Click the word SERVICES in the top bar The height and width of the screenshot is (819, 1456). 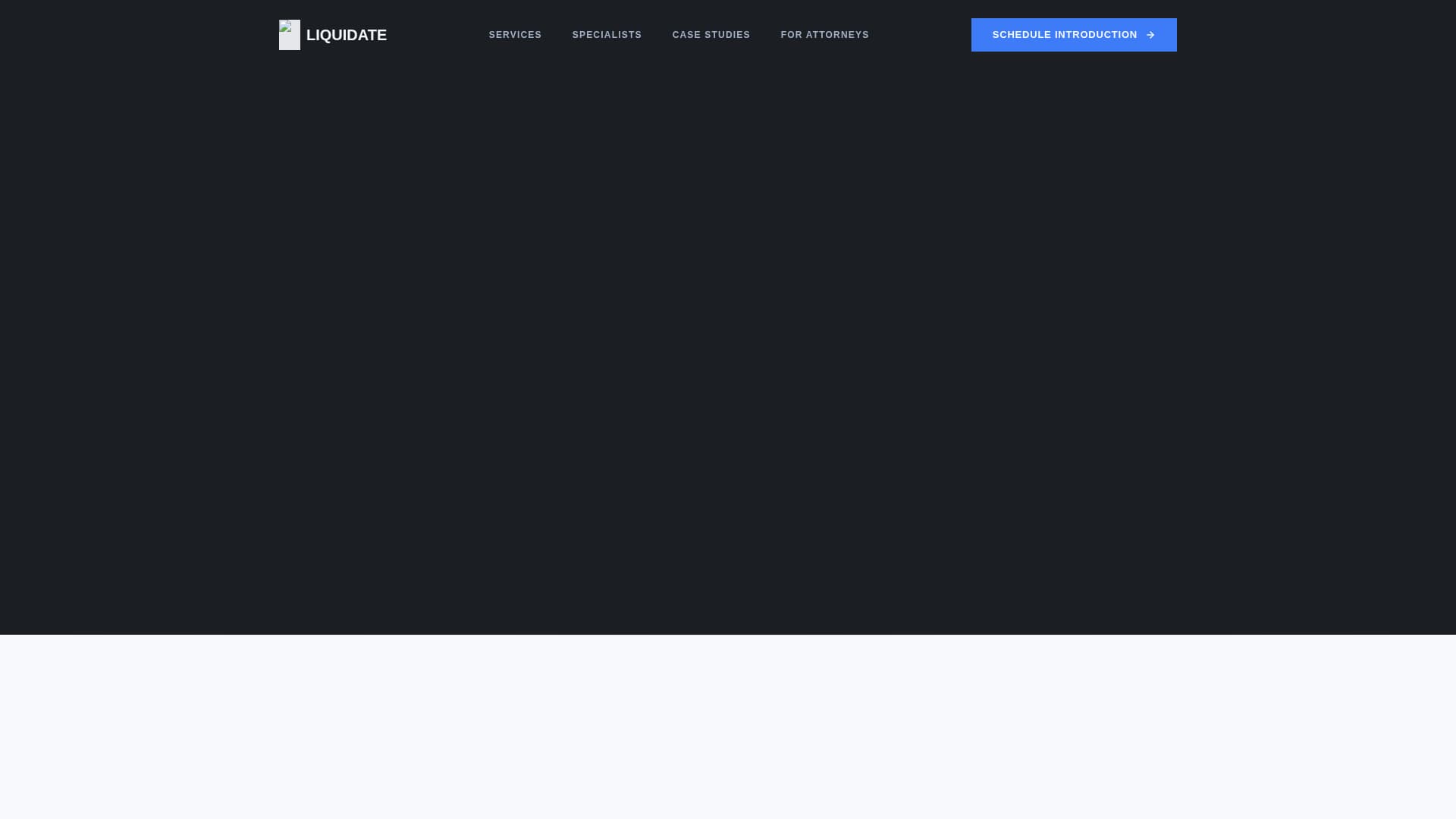[515, 35]
